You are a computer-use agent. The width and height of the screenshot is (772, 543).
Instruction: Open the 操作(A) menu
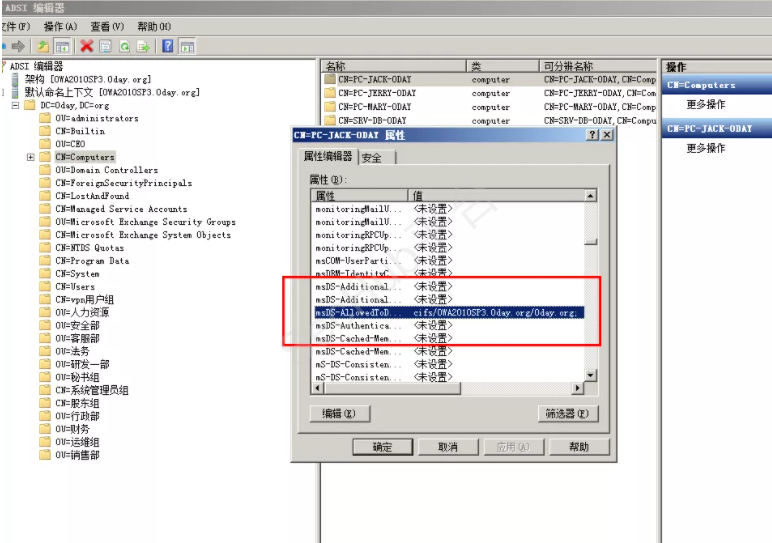pos(60,26)
